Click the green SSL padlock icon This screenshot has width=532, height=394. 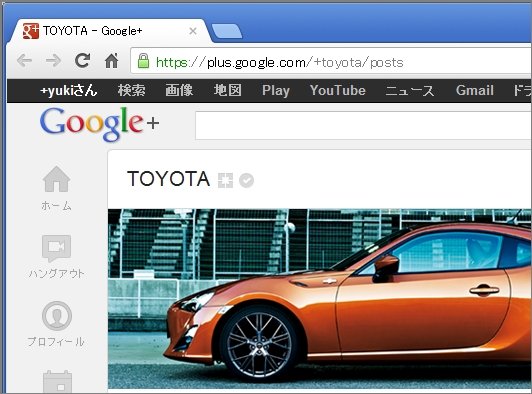(x=143, y=61)
